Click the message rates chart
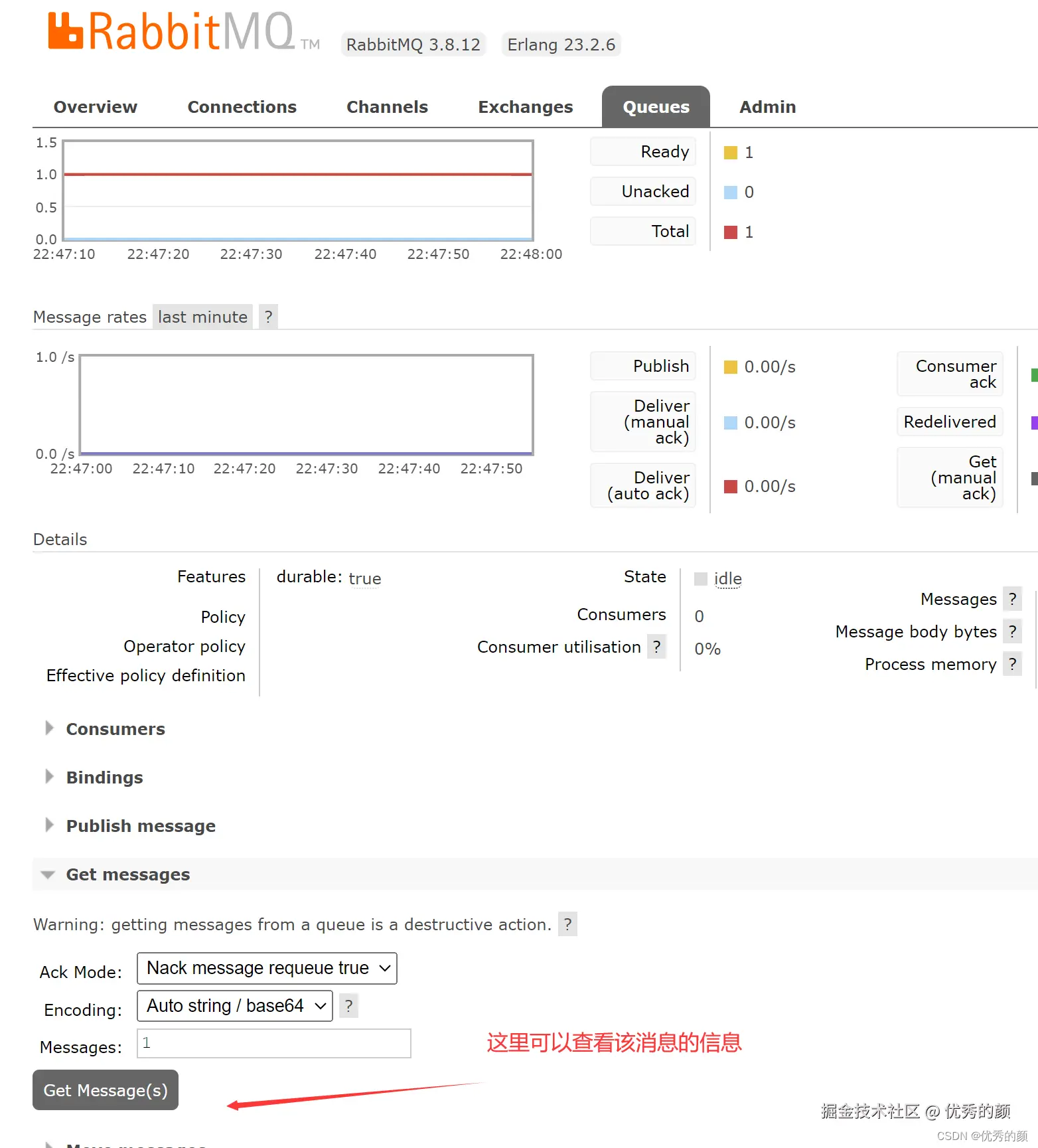 pyautogui.click(x=307, y=404)
